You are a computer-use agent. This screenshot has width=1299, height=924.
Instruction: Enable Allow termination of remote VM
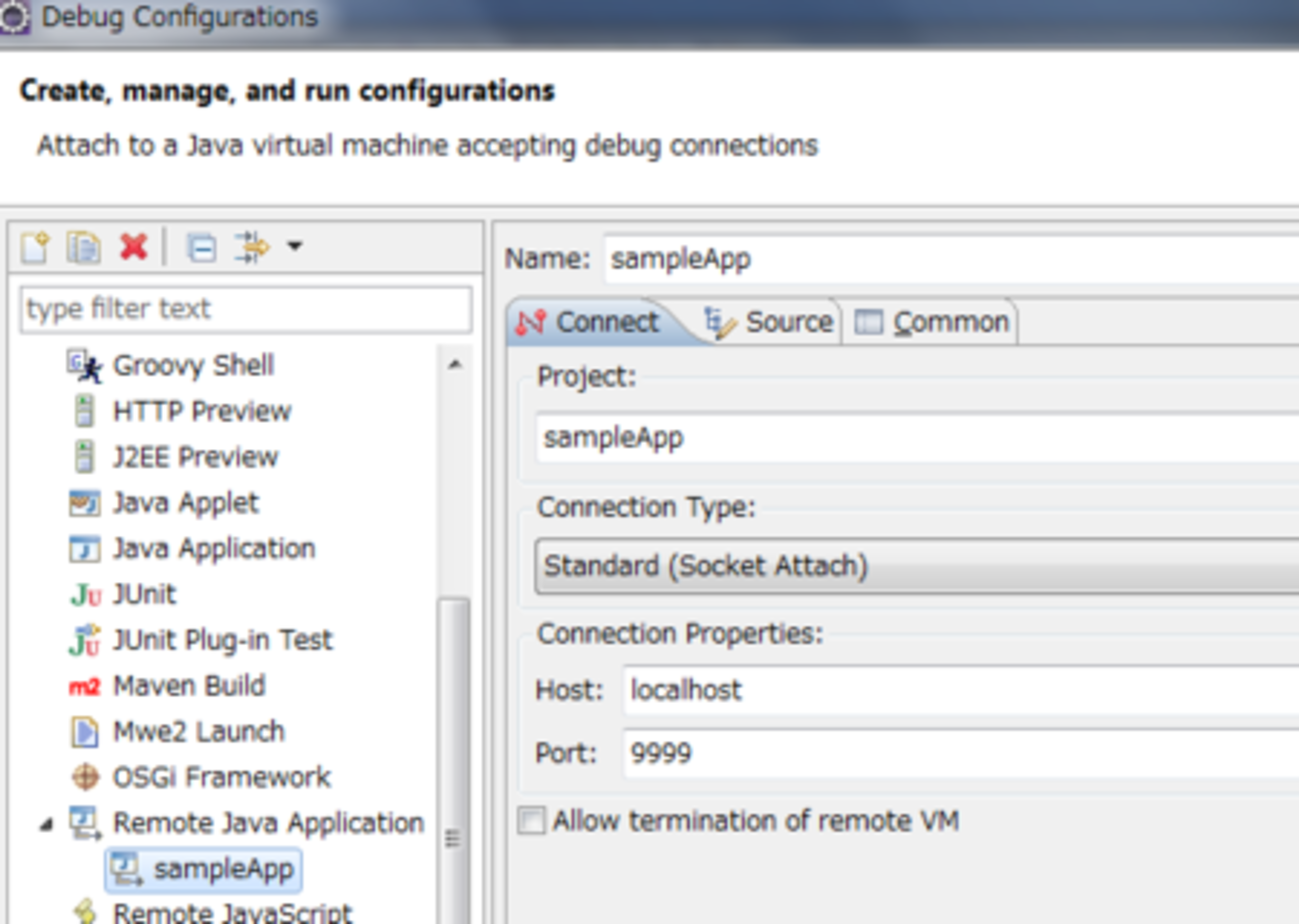tap(531, 822)
